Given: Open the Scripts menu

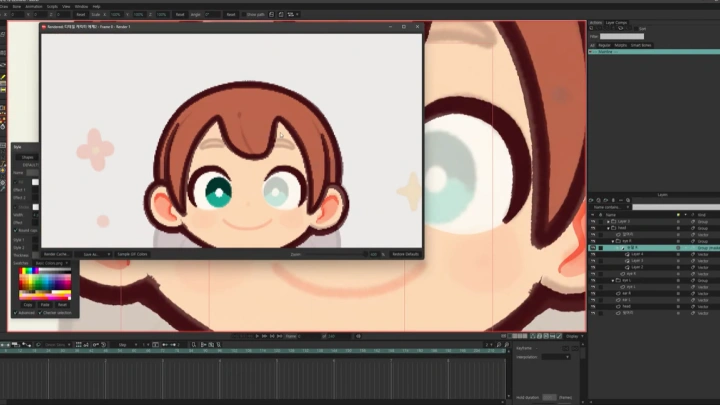Looking at the screenshot, I should [52, 6].
